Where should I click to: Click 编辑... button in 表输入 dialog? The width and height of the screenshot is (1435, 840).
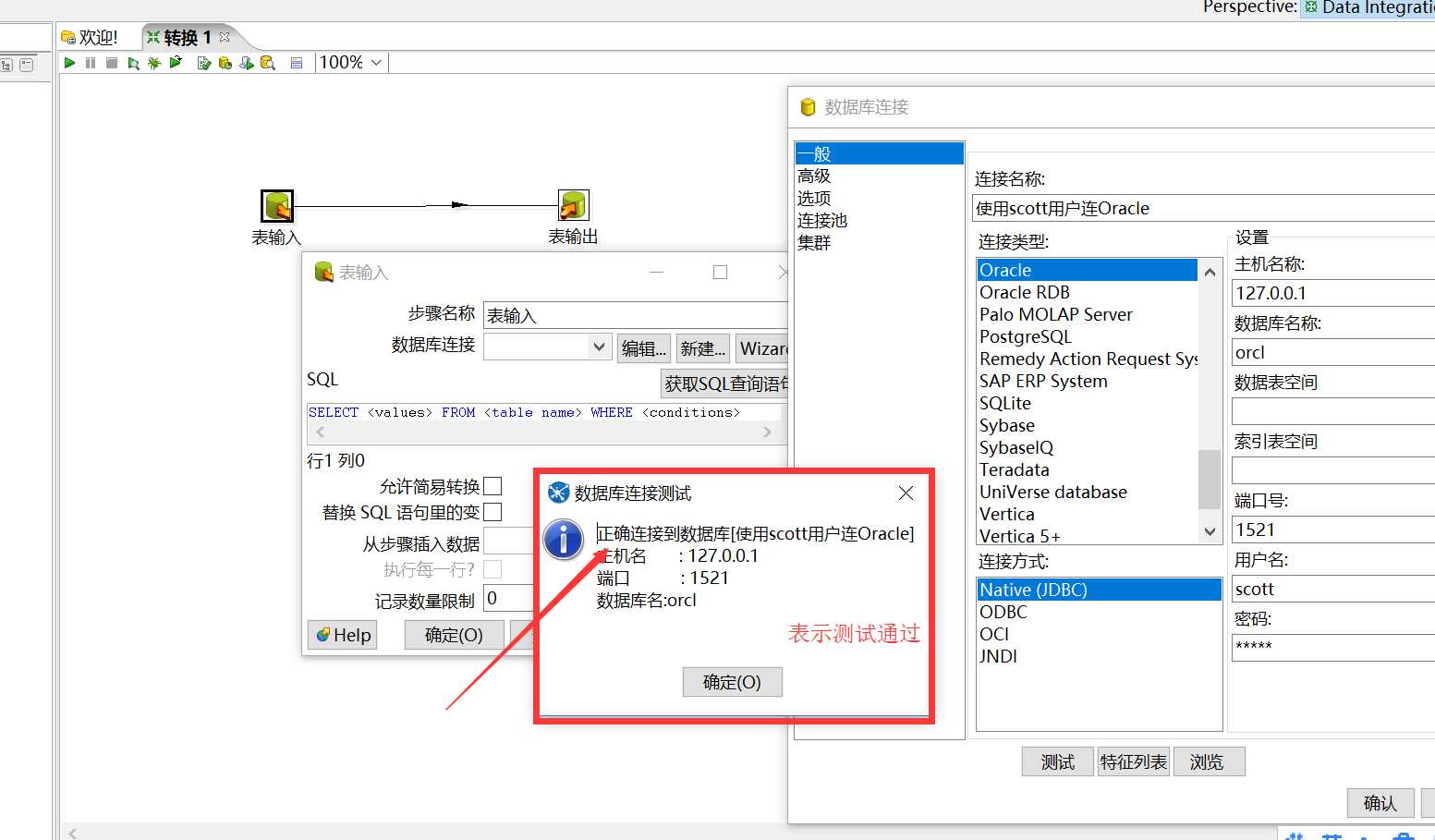coord(643,348)
